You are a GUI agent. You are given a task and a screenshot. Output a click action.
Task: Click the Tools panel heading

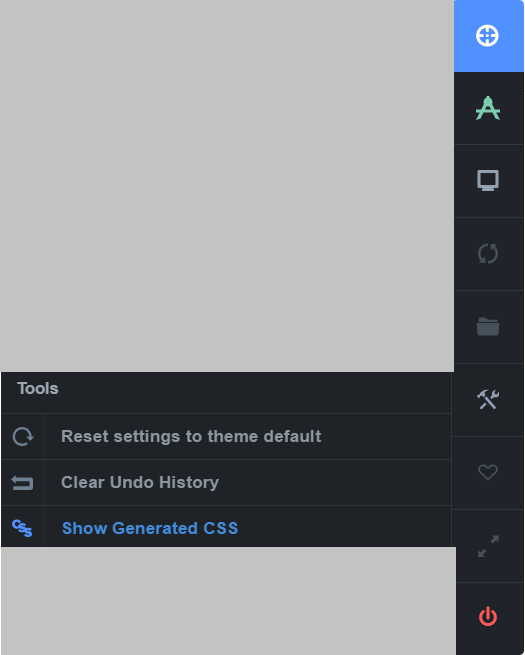pyautogui.click(x=38, y=389)
